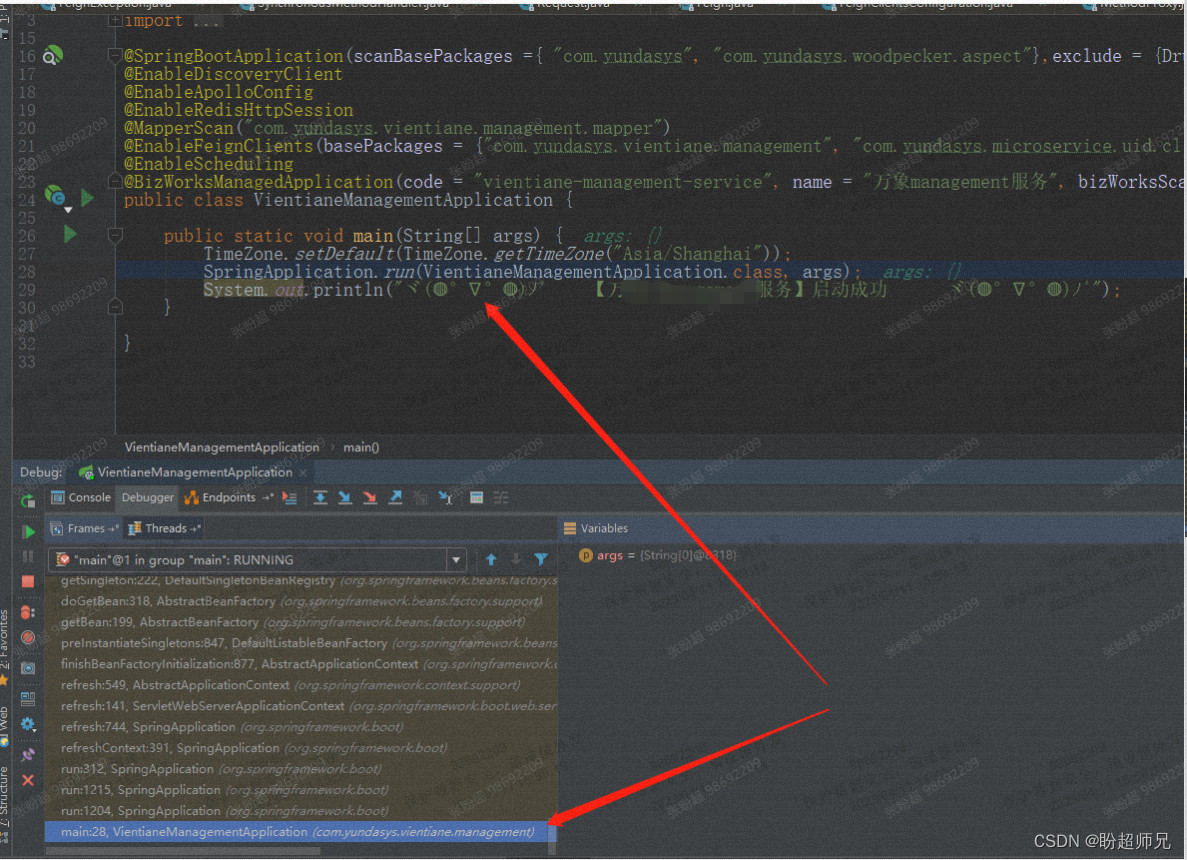Open the debug Settings gear menu
Image resolution: width=1187 pixels, height=860 pixels.
(28, 724)
